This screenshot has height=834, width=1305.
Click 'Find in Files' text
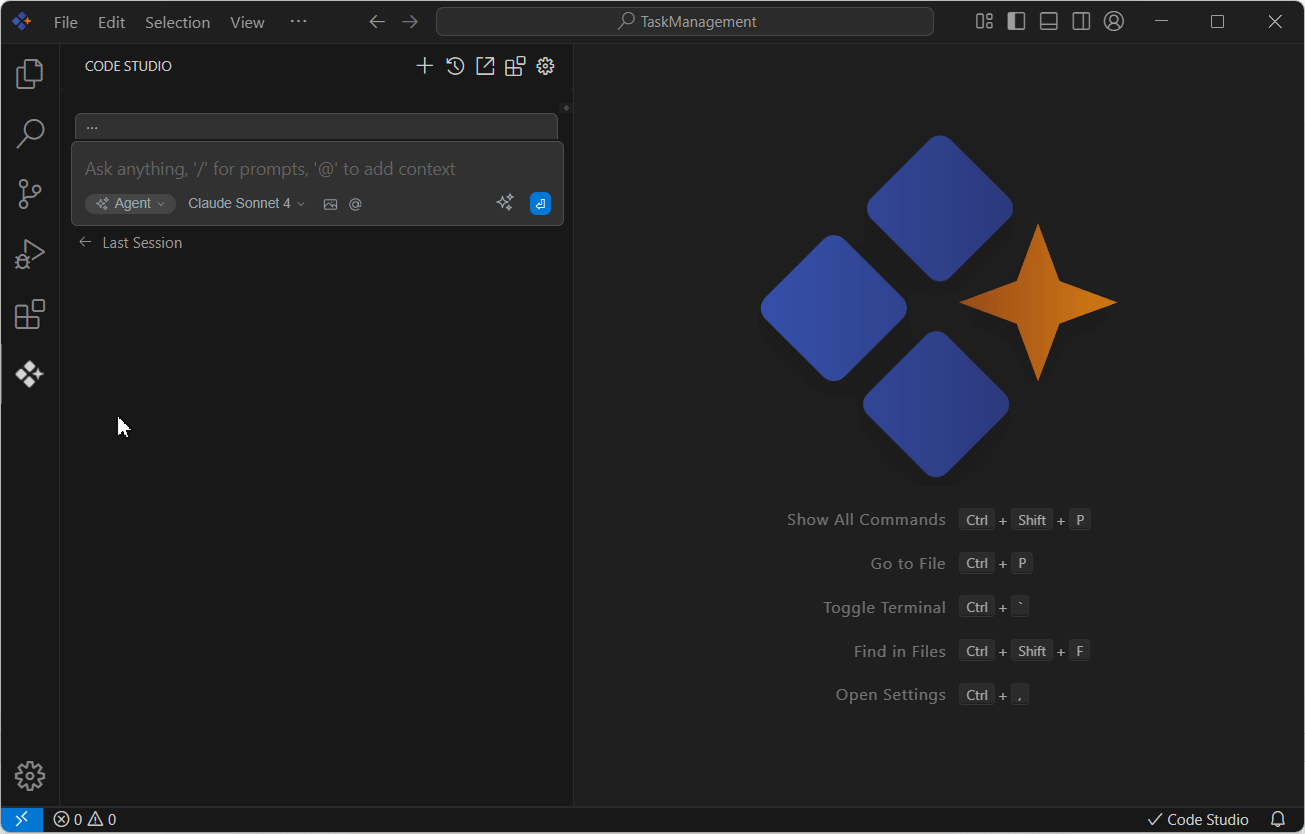(900, 652)
